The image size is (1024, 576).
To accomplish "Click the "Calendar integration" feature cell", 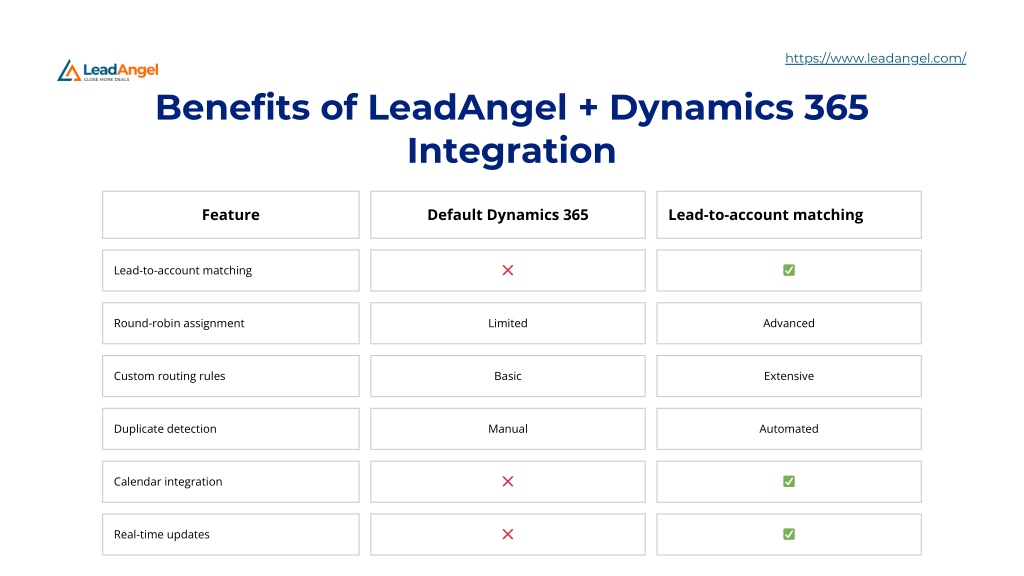I will coord(231,482).
